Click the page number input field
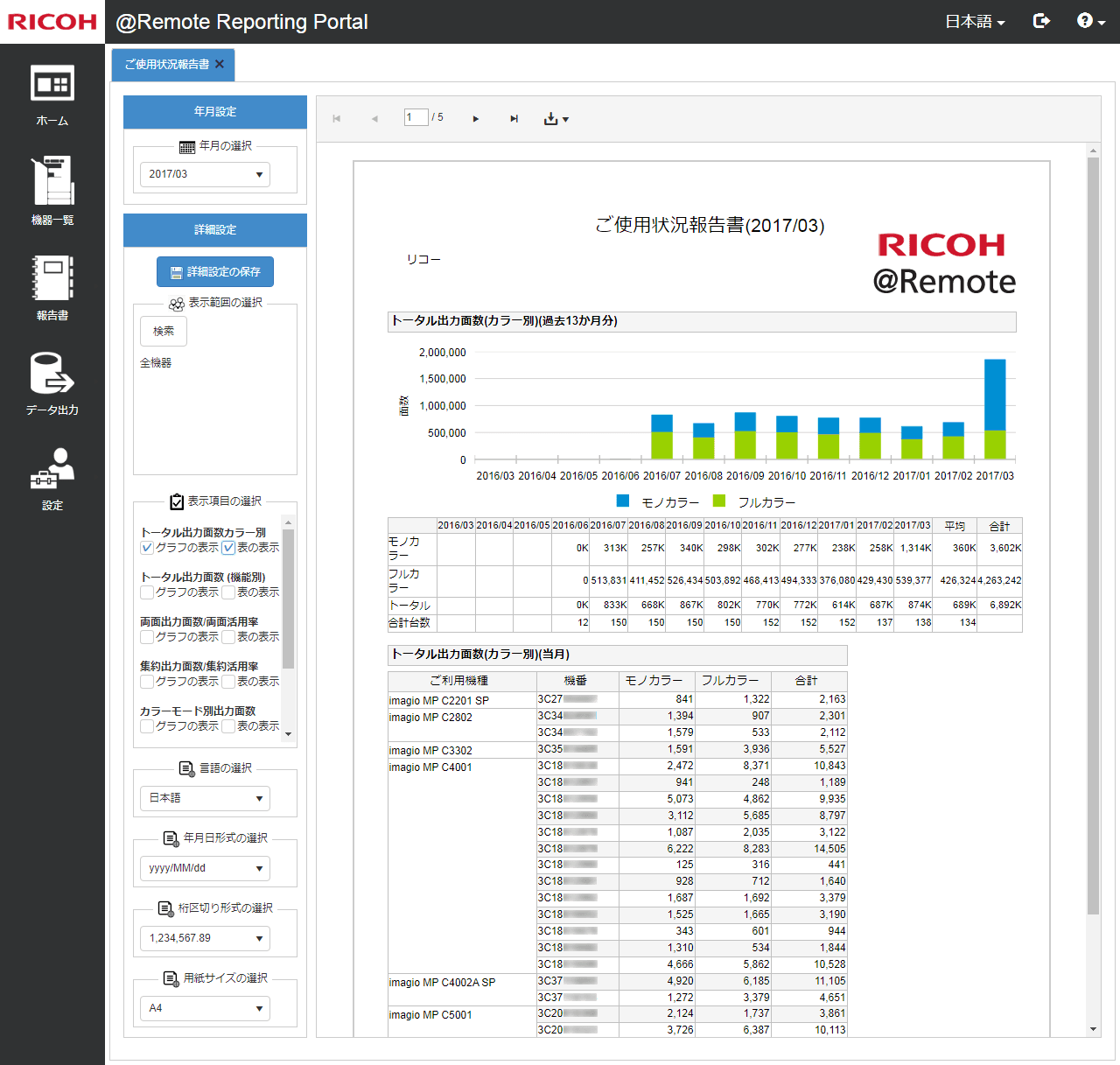1120x1065 pixels. coord(416,117)
